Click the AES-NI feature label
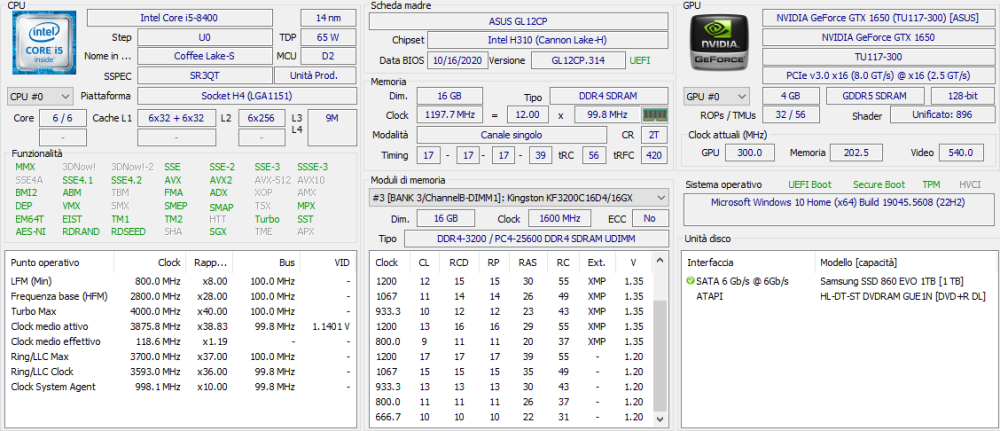Screen dimensions: 1000x431 (31, 231)
